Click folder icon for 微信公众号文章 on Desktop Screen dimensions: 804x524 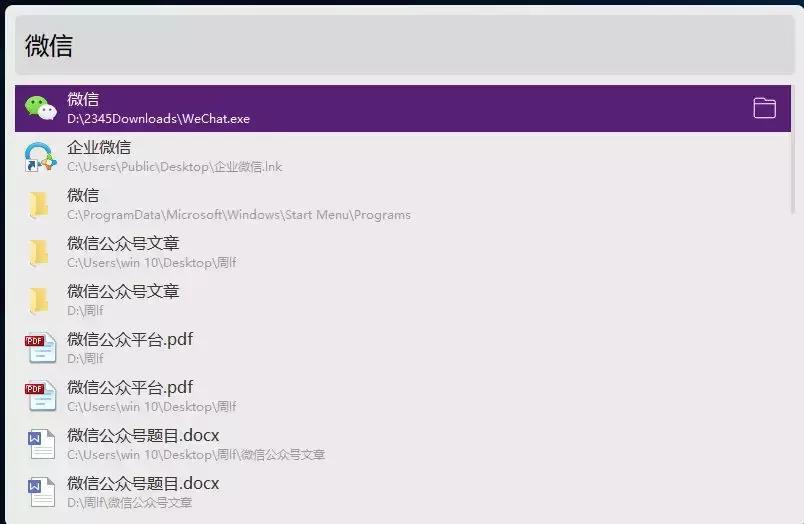(x=39, y=252)
